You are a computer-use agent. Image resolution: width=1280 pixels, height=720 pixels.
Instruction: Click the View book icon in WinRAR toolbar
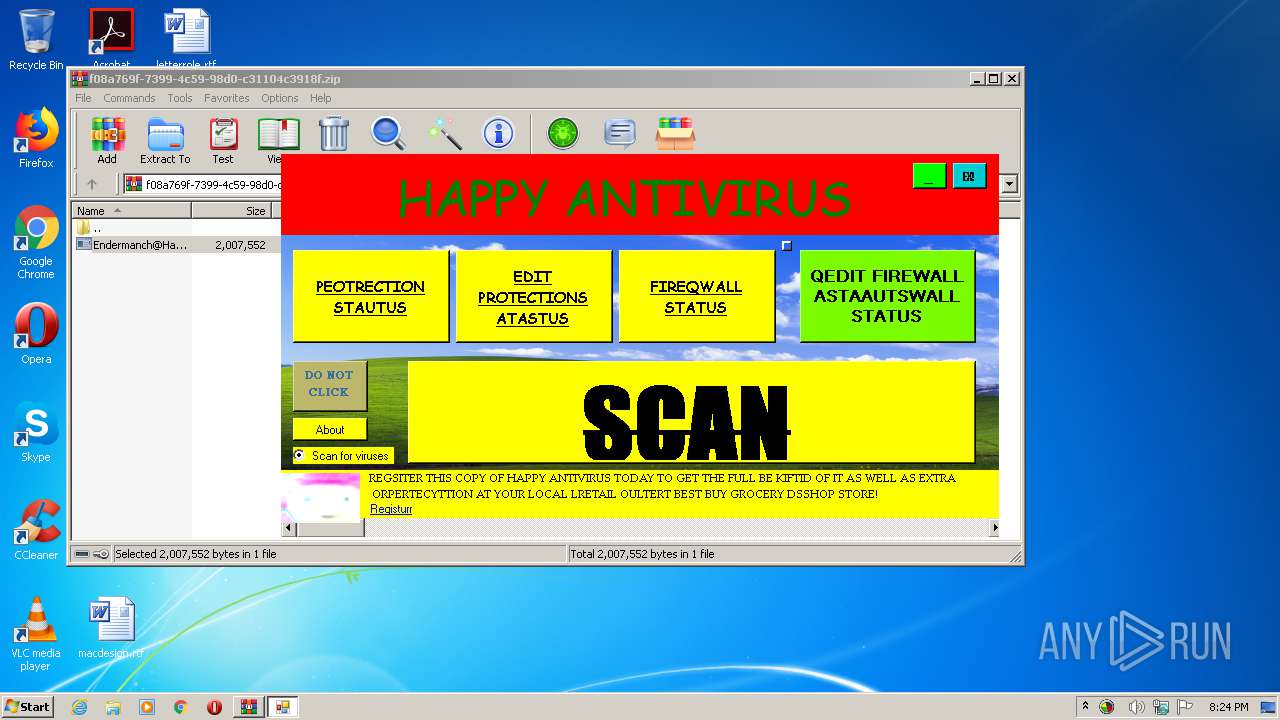tap(278, 134)
